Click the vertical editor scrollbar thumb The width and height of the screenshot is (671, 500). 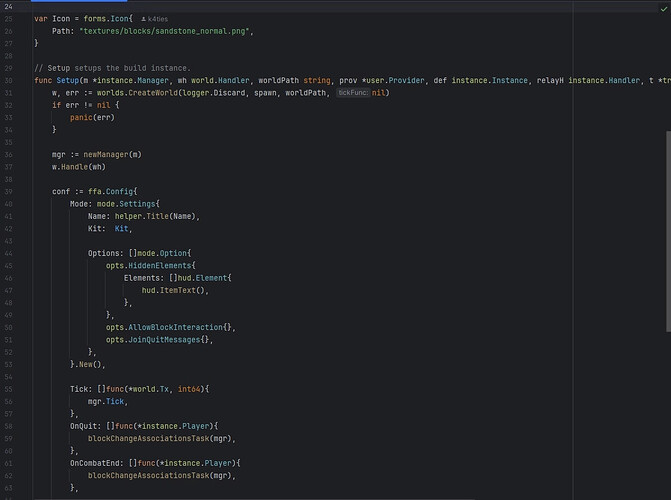[668, 231]
